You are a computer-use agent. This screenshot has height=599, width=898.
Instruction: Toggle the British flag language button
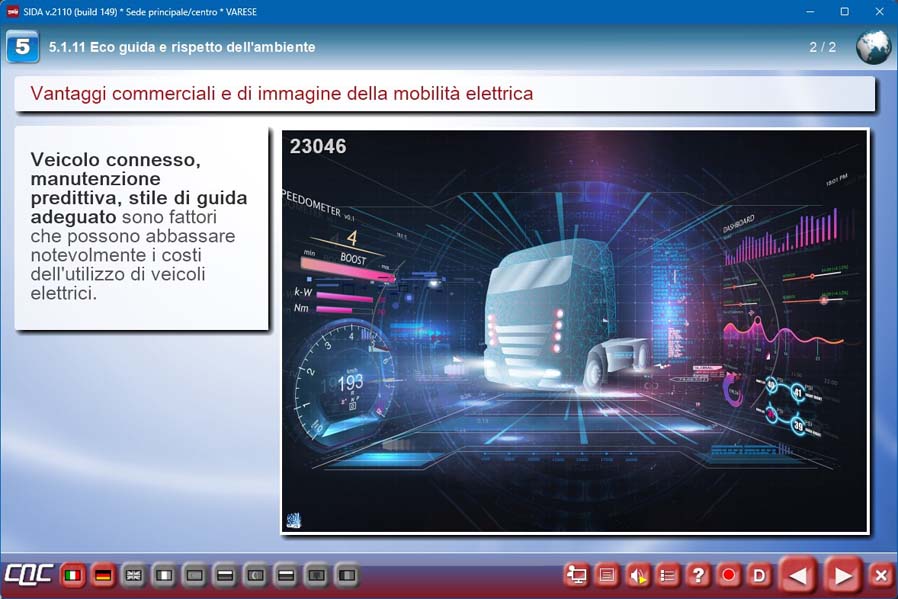coord(133,576)
